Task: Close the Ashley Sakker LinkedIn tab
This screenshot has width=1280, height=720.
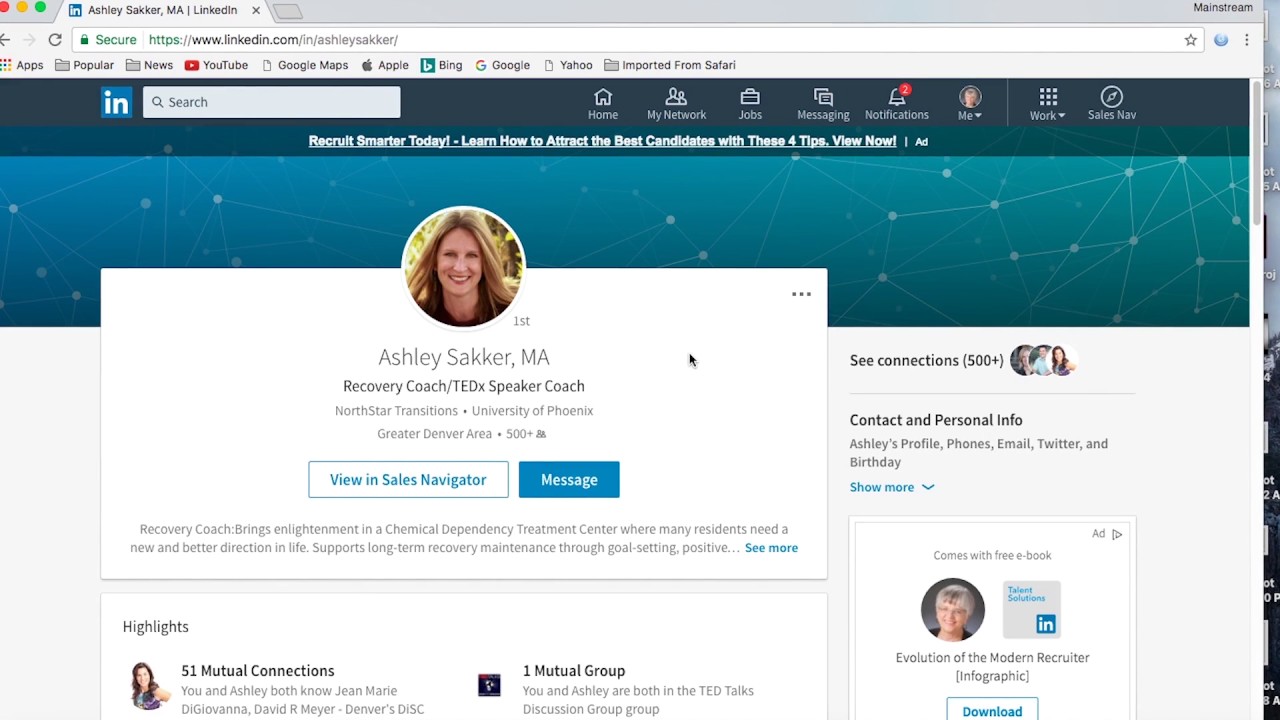Action: (256, 11)
